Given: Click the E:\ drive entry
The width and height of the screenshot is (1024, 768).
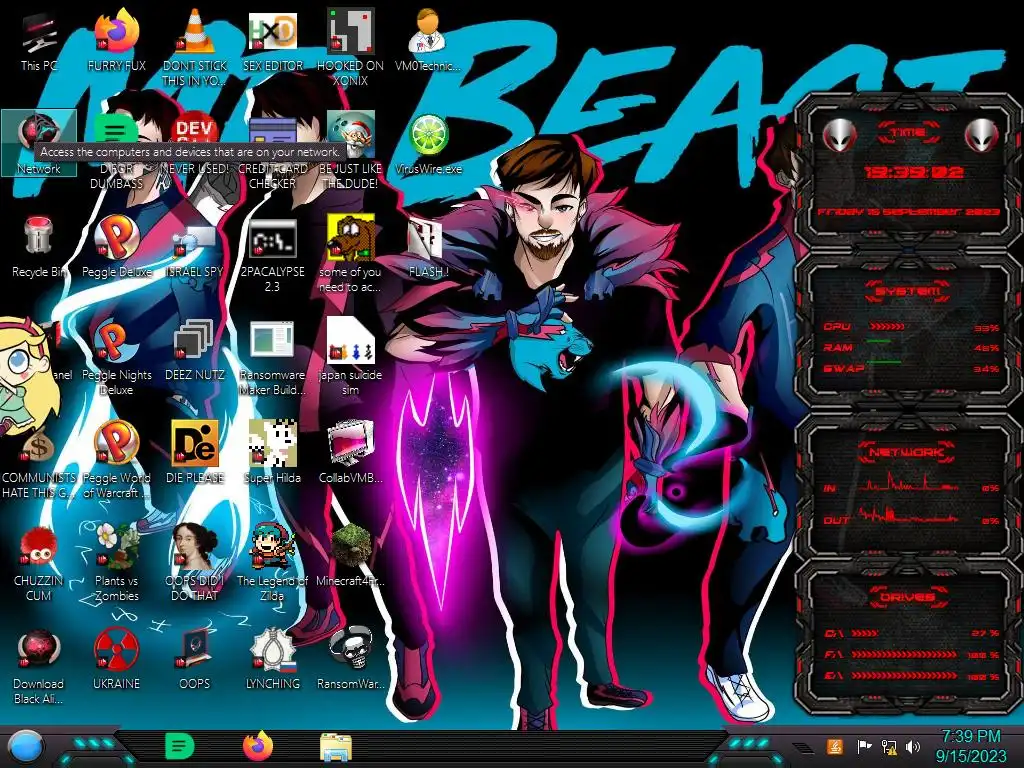Looking at the screenshot, I should pos(912,676).
